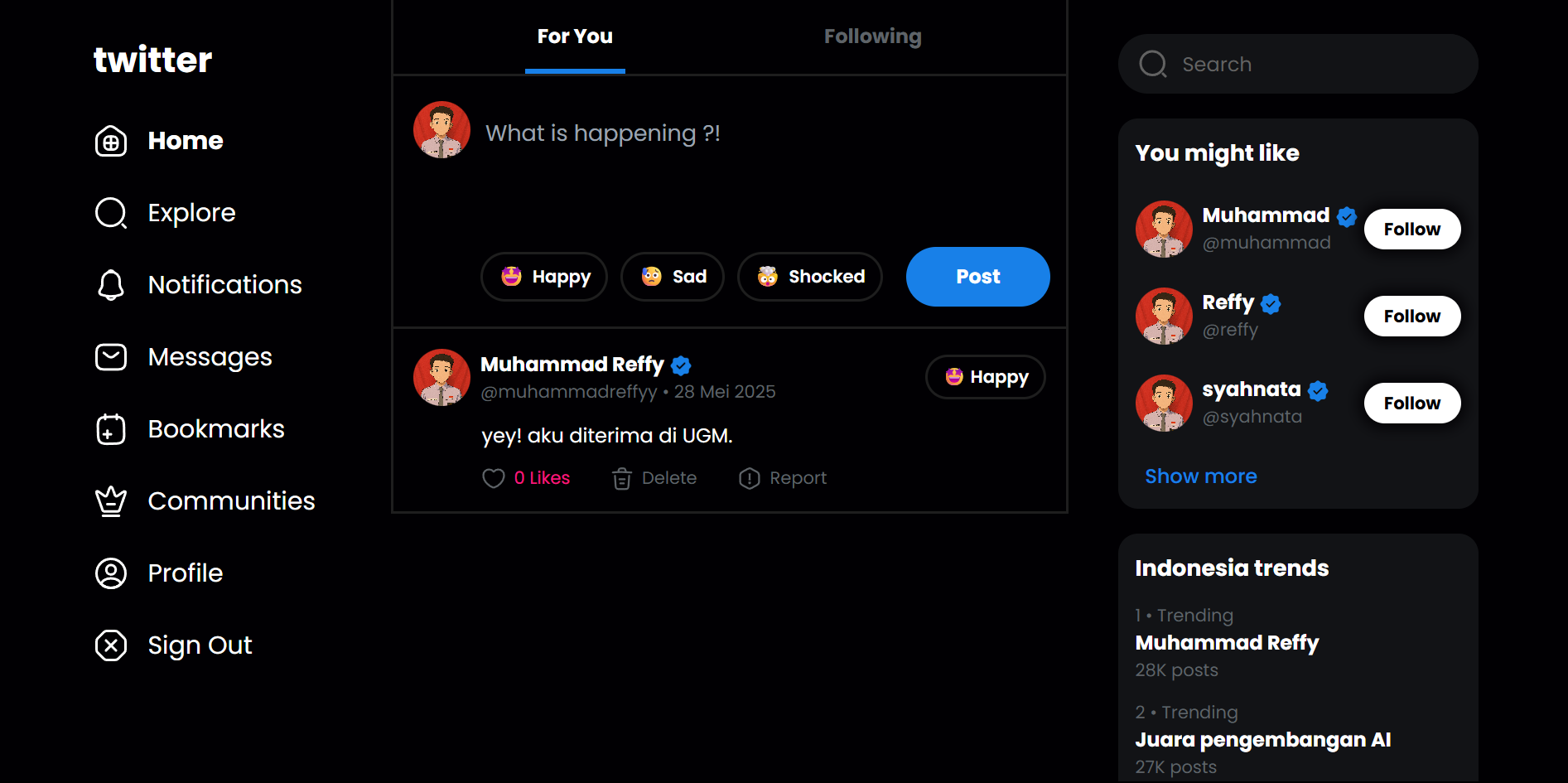Viewport: 1568px width, 783px height.
Task: View your Bookmarks
Action: [x=215, y=428]
